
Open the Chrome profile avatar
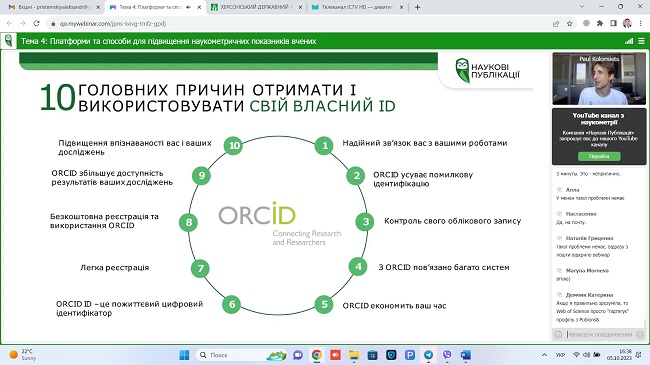pyautogui.click(x=627, y=24)
